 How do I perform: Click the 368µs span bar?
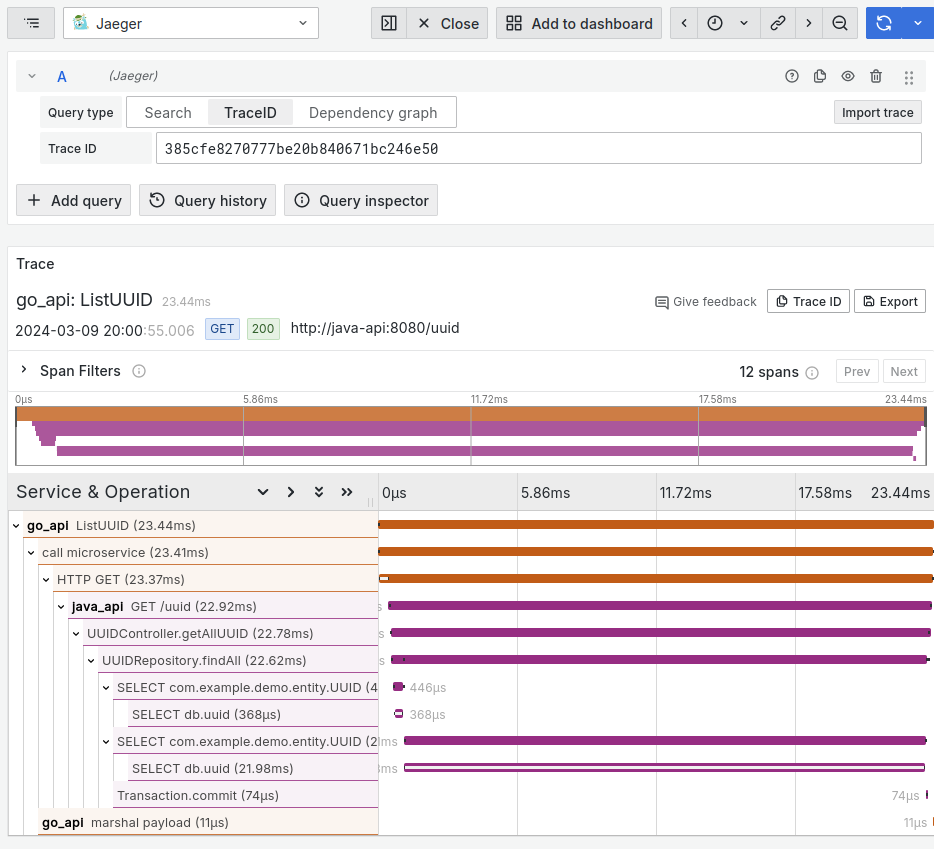[399, 714]
